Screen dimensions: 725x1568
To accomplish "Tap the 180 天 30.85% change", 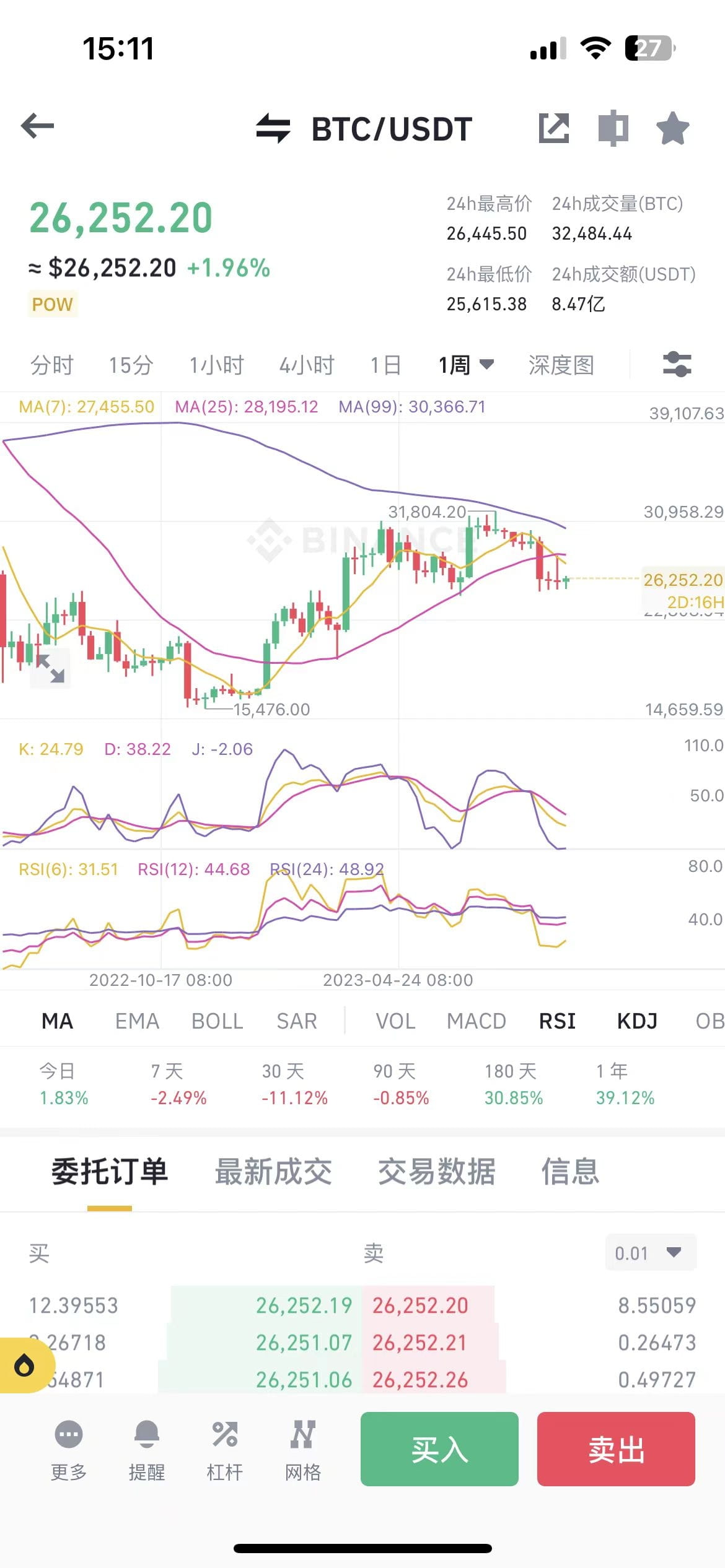I will tap(514, 1084).
